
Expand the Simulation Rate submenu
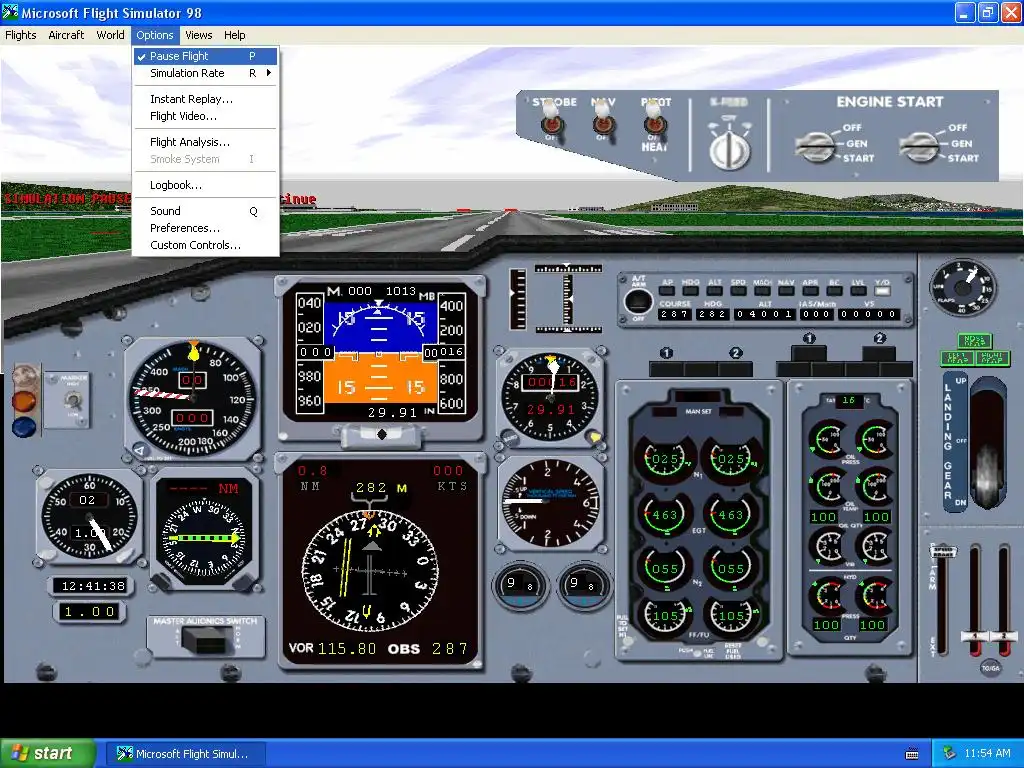click(206, 73)
